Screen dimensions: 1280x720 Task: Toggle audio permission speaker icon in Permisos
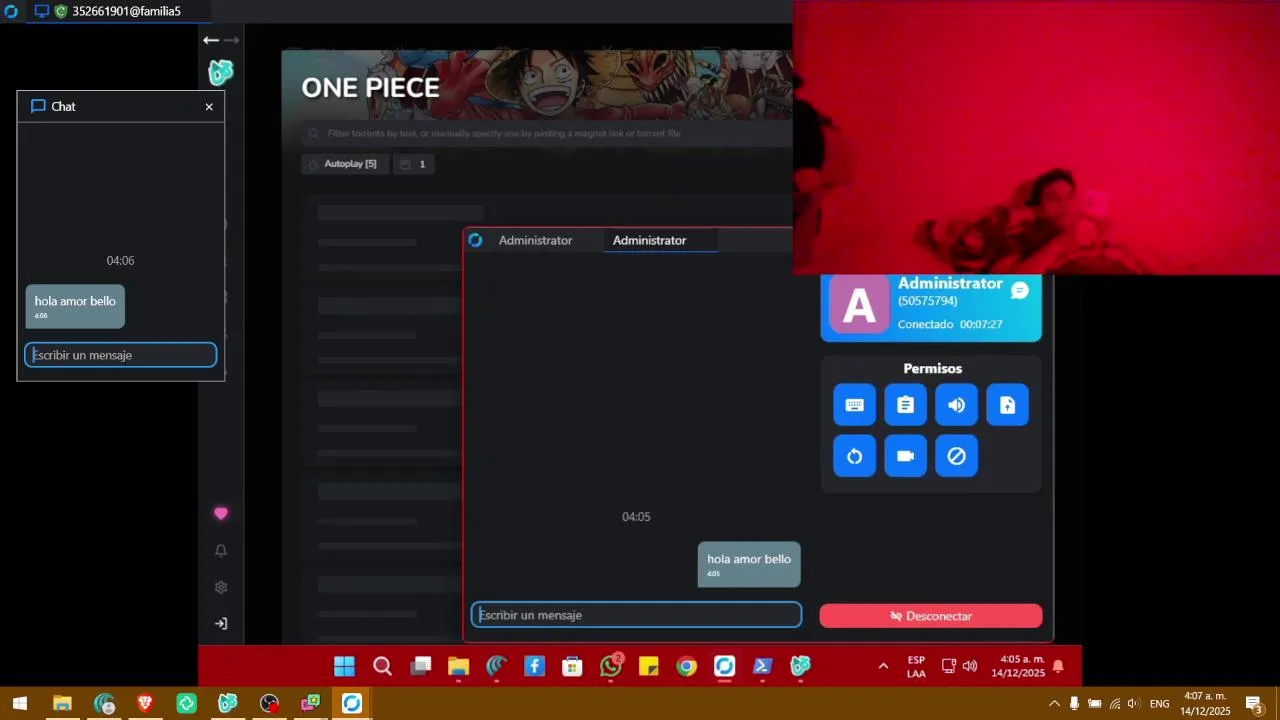click(956, 405)
